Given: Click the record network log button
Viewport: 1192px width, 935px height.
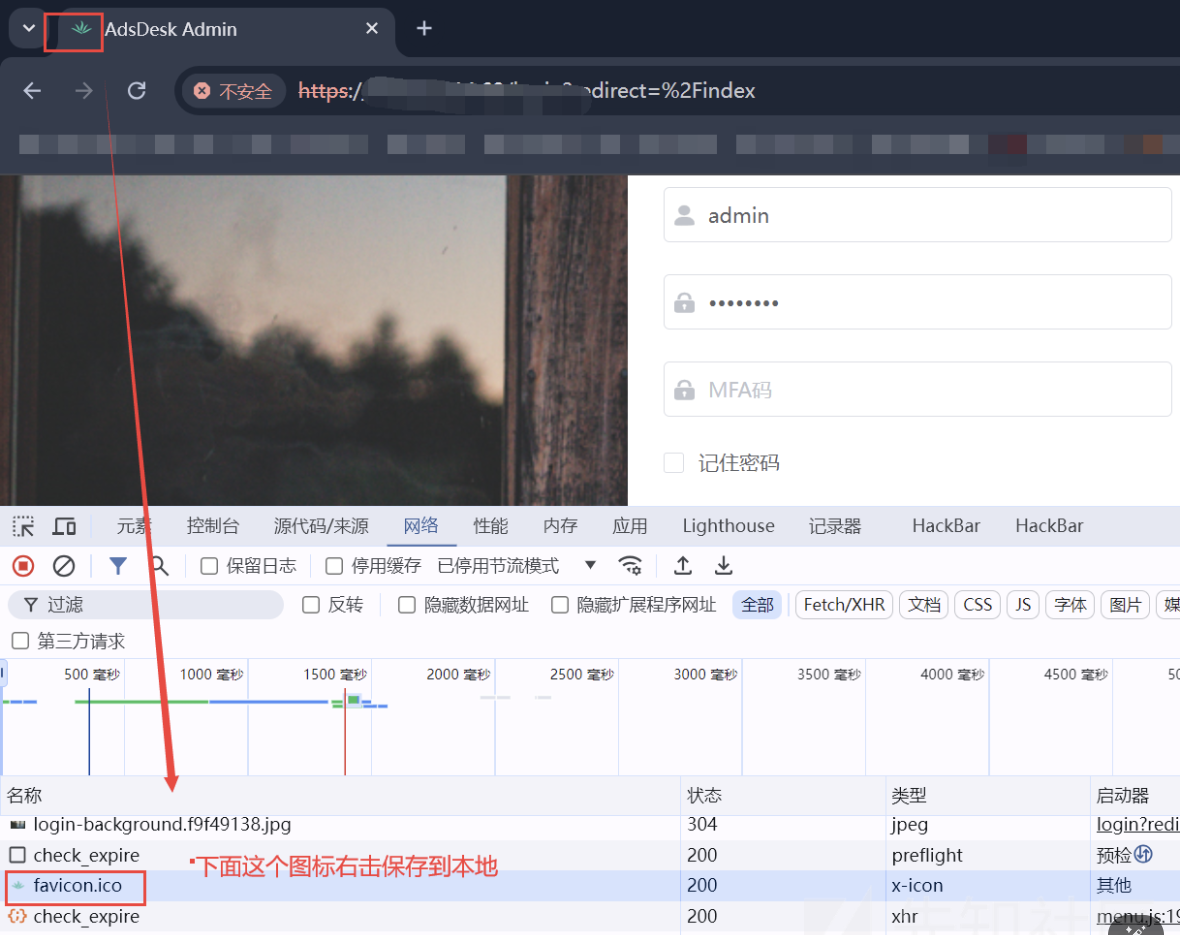Looking at the screenshot, I should (x=23, y=566).
